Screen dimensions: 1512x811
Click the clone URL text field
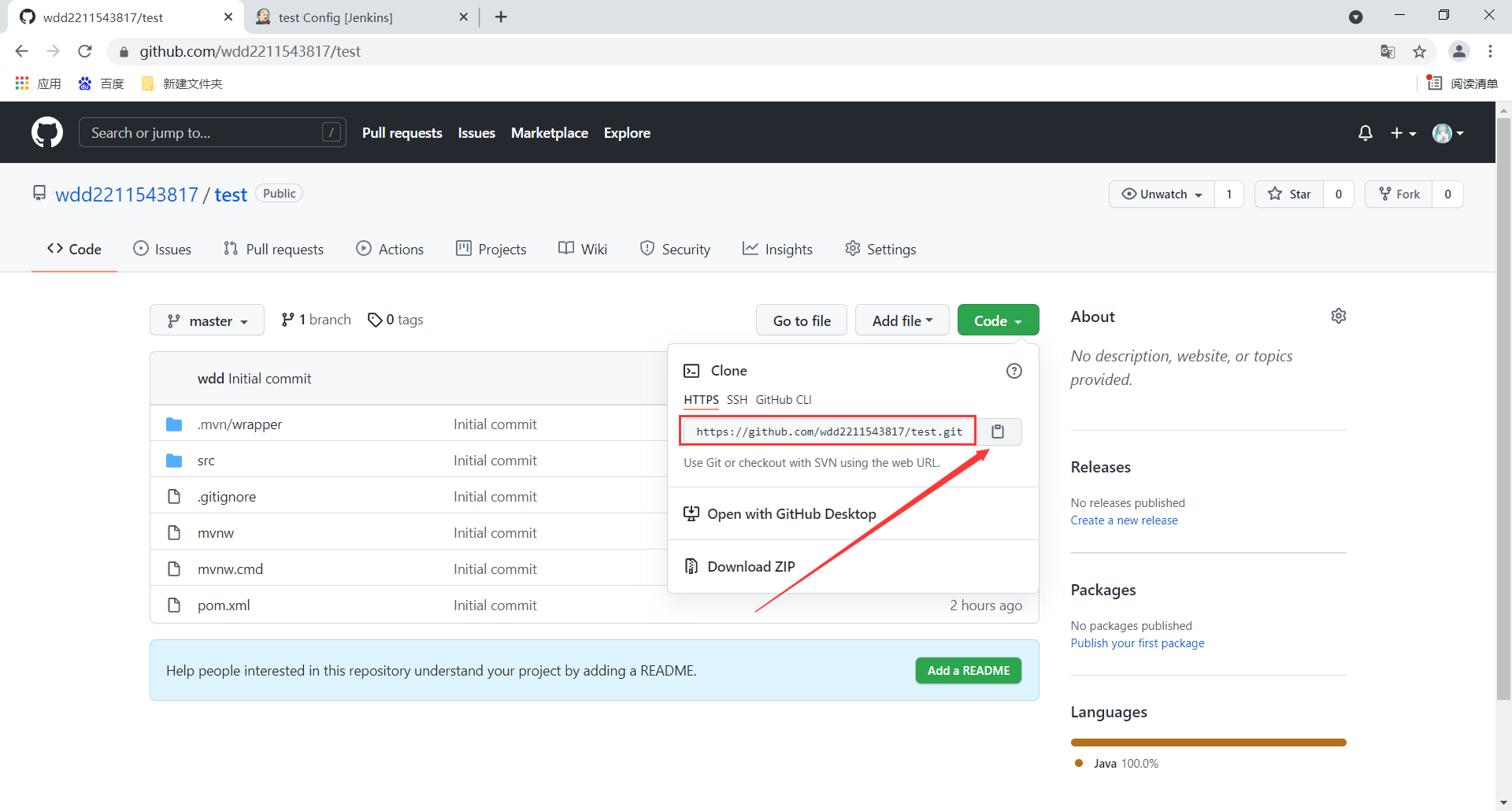[829, 431]
